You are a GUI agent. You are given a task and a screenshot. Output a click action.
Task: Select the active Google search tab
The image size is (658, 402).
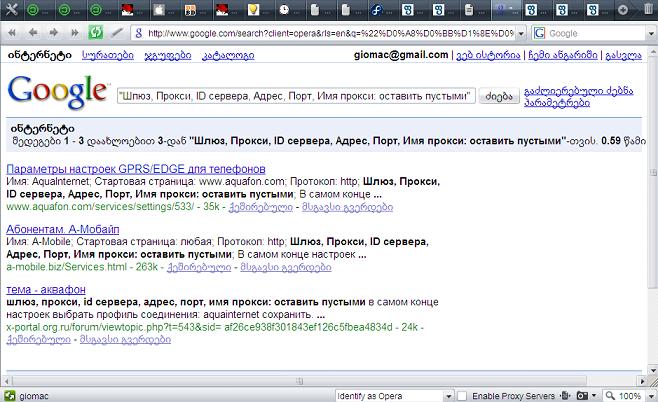[x=506, y=10]
